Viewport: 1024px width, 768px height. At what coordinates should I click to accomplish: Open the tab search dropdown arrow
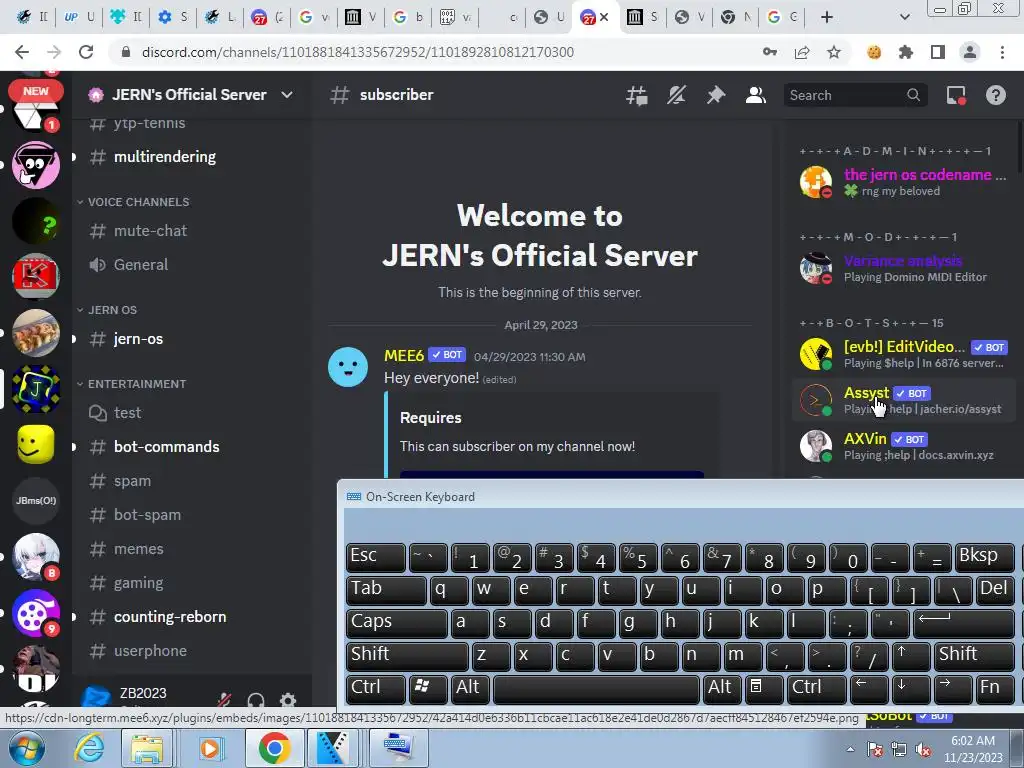click(904, 17)
